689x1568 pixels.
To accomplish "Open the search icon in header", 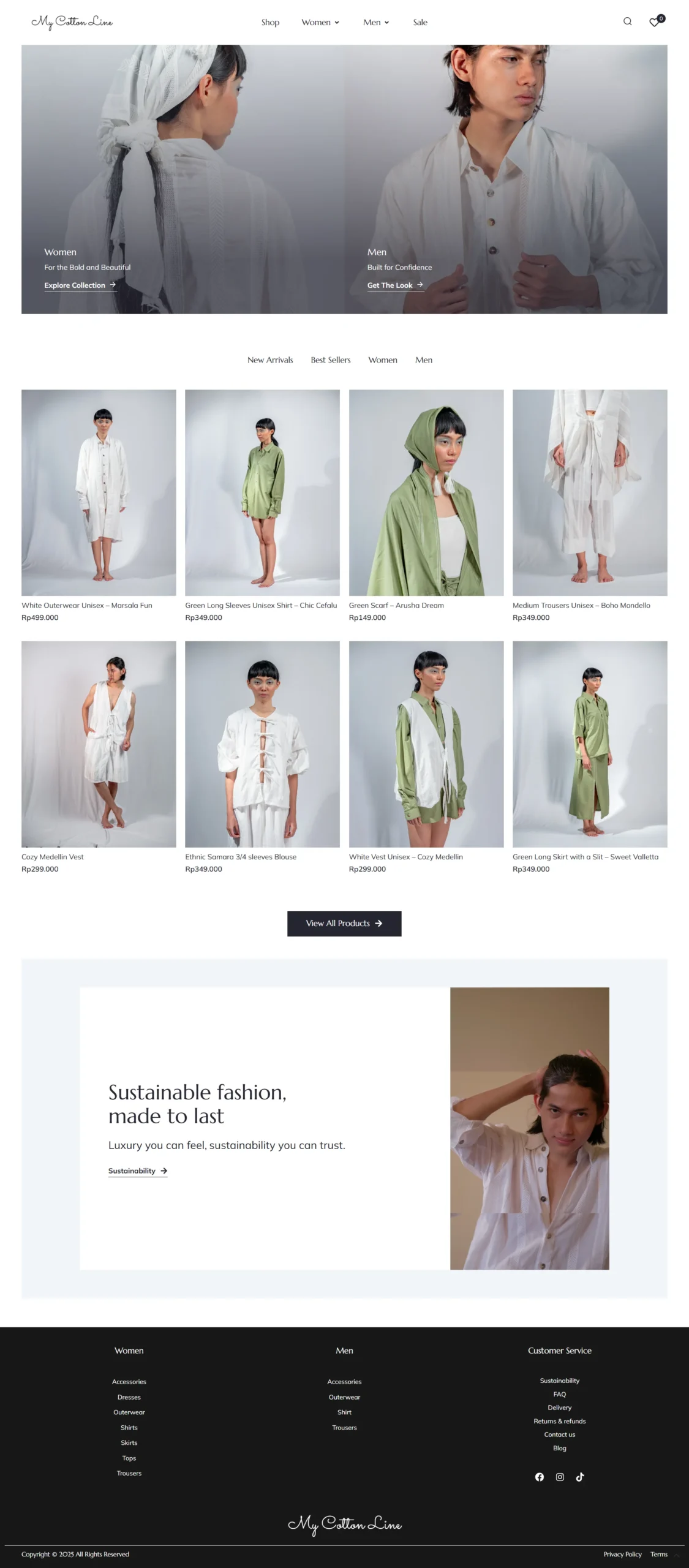I will coord(627,21).
